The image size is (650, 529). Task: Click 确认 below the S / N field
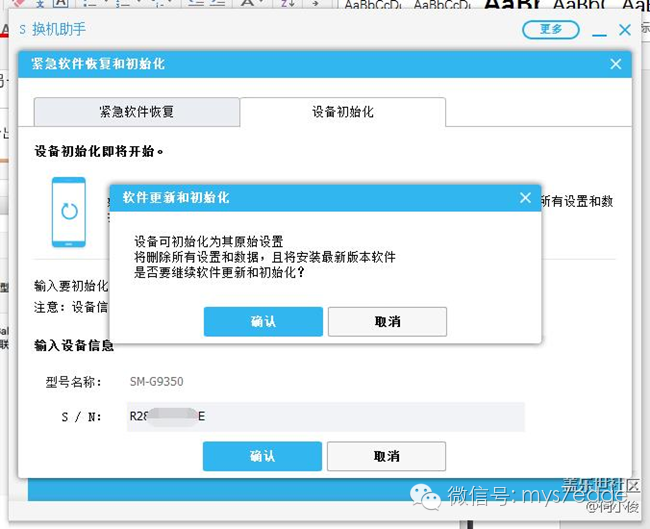tap(262, 456)
